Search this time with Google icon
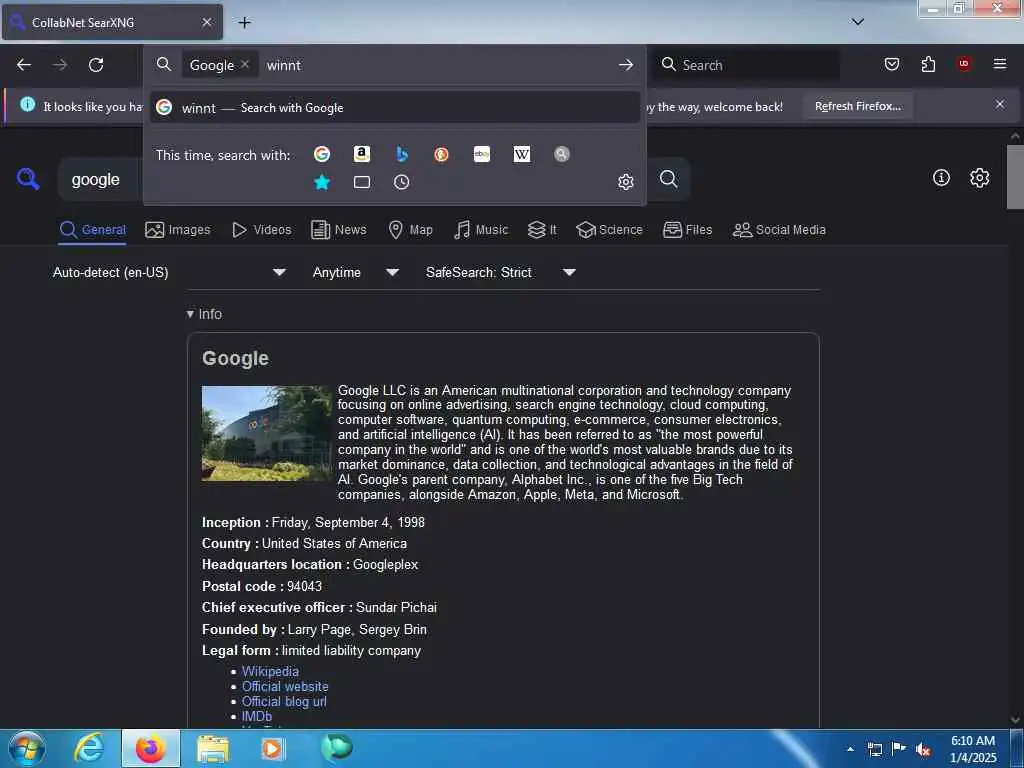The height and width of the screenshot is (768, 1024). (322, 154)
